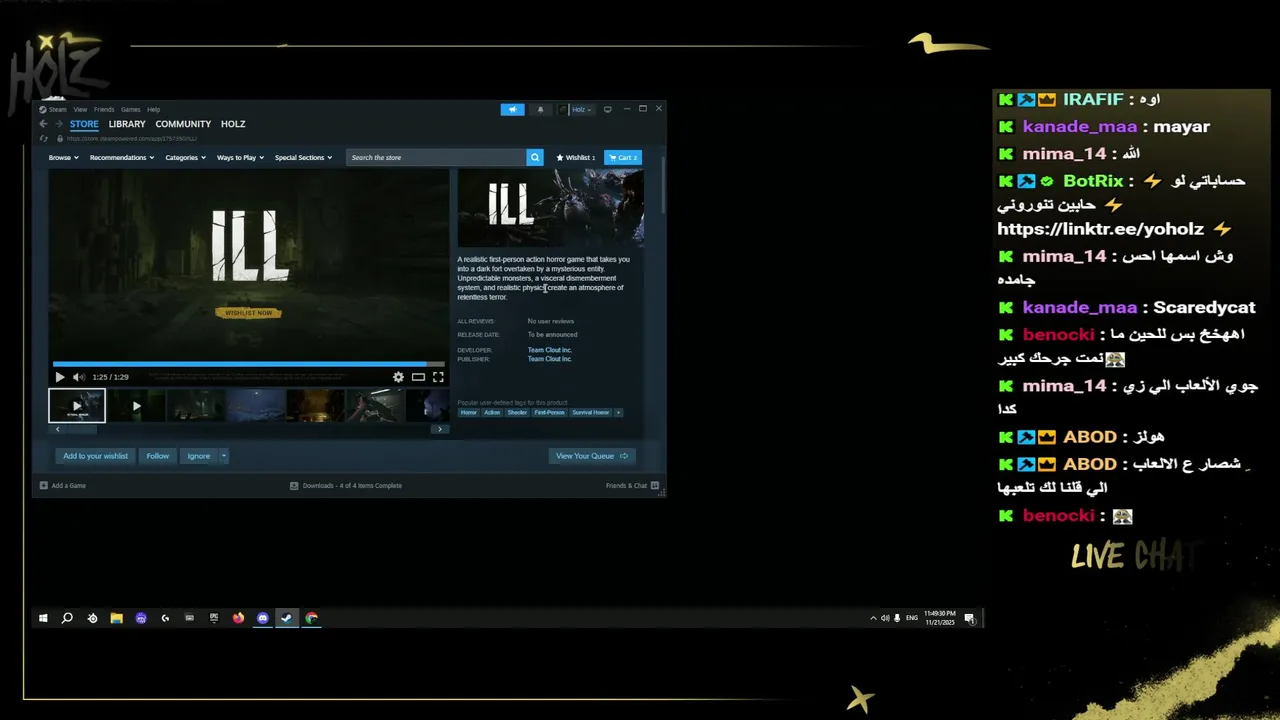The image size is (1280, 720).
Task: Click the Add a Game plus icon
Action: coord(43,486)
